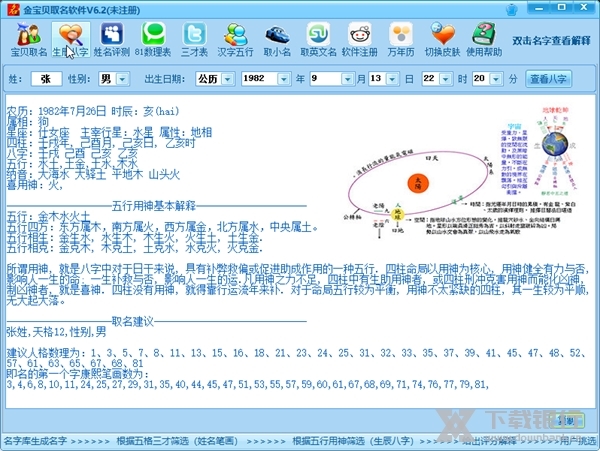Screen dimensions: 600x451
Task: Open the 汉字五行 character elements tool
Action: [x=235, y=38]
